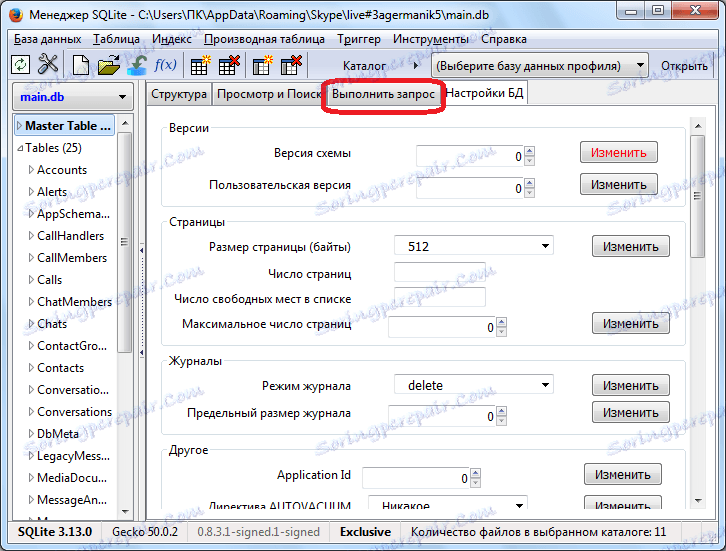Click the Firefox icon in title bar
Screen dimensions: 726x551
tap(16, 15)
